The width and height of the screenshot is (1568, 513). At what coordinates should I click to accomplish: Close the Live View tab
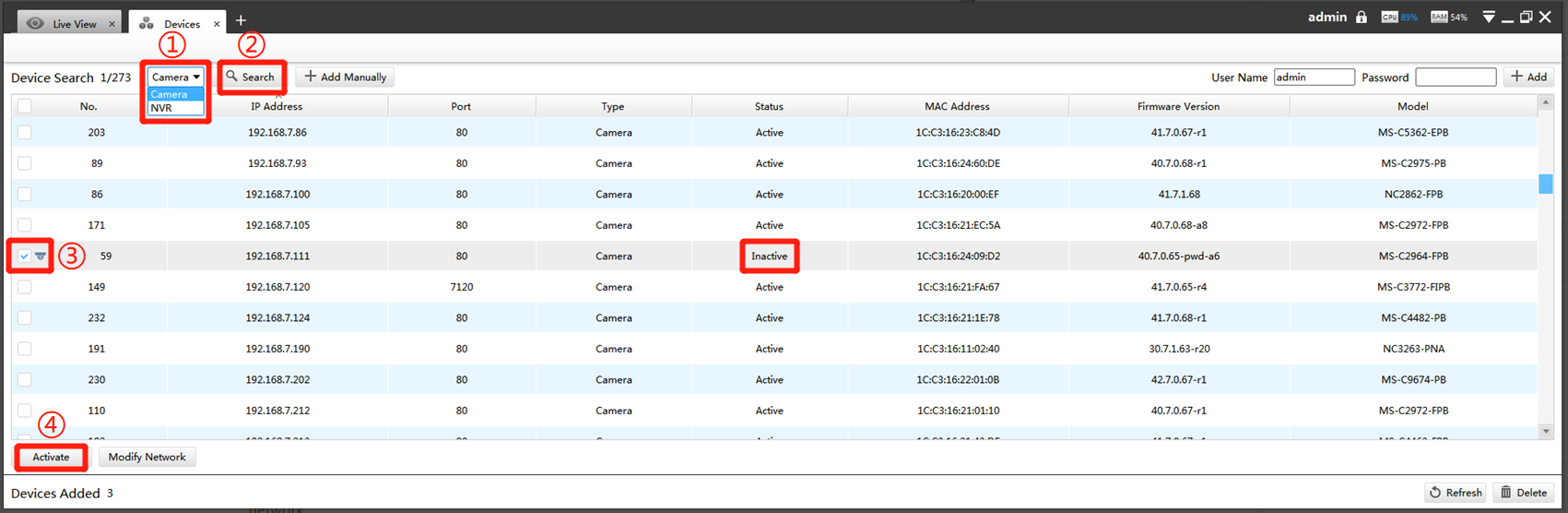[112, 24]
